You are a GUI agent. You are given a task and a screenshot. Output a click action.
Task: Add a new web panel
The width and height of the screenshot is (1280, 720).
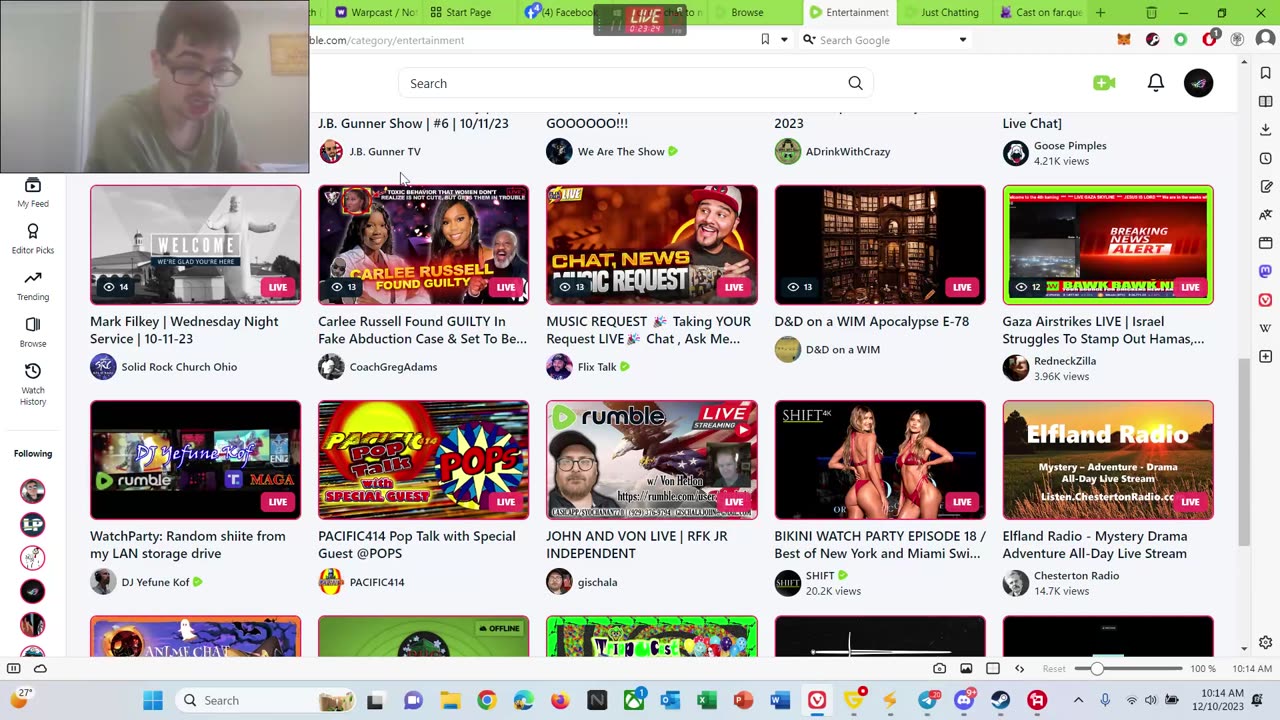[1266, 356]
